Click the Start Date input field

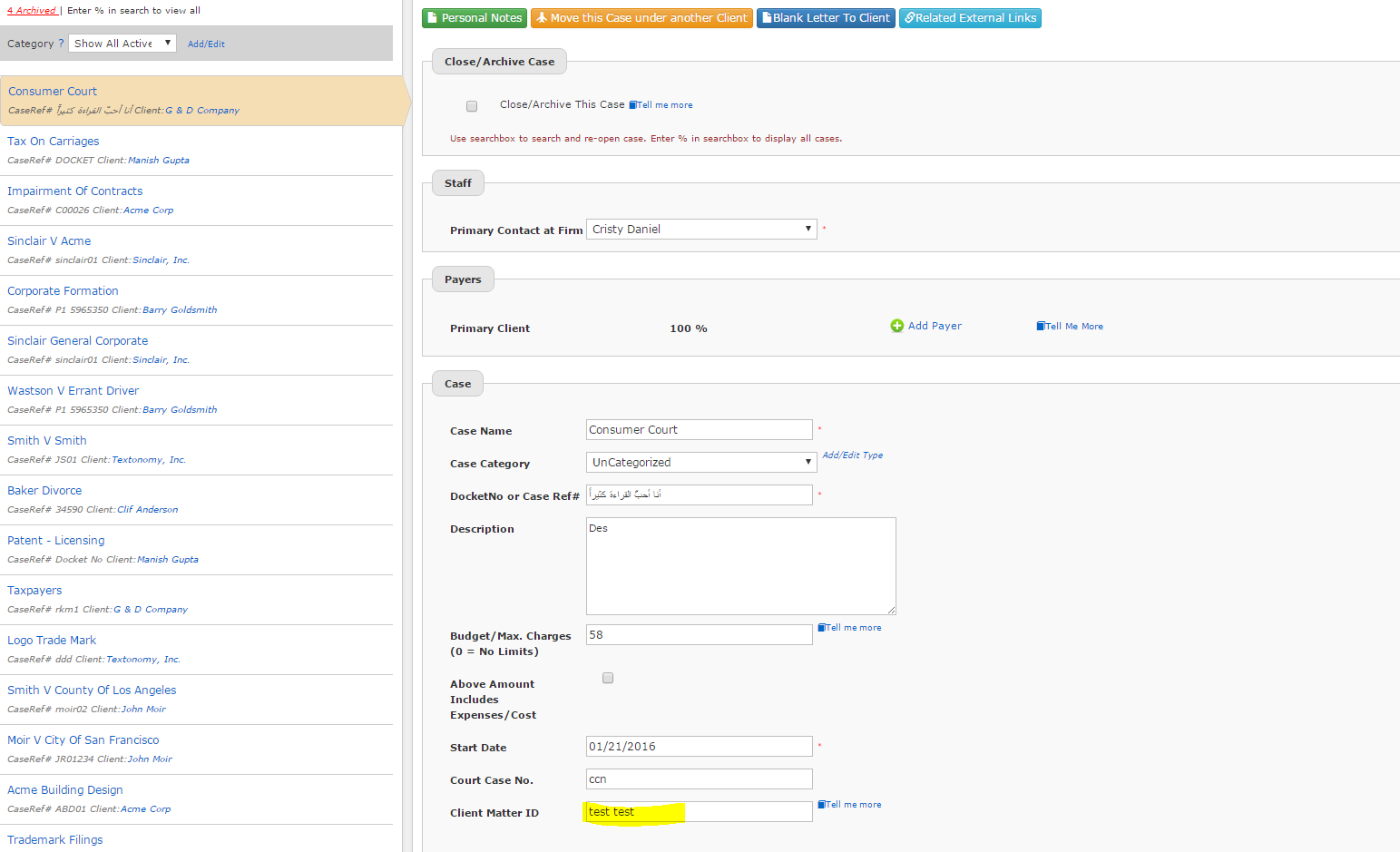click(x=699, y=747)
